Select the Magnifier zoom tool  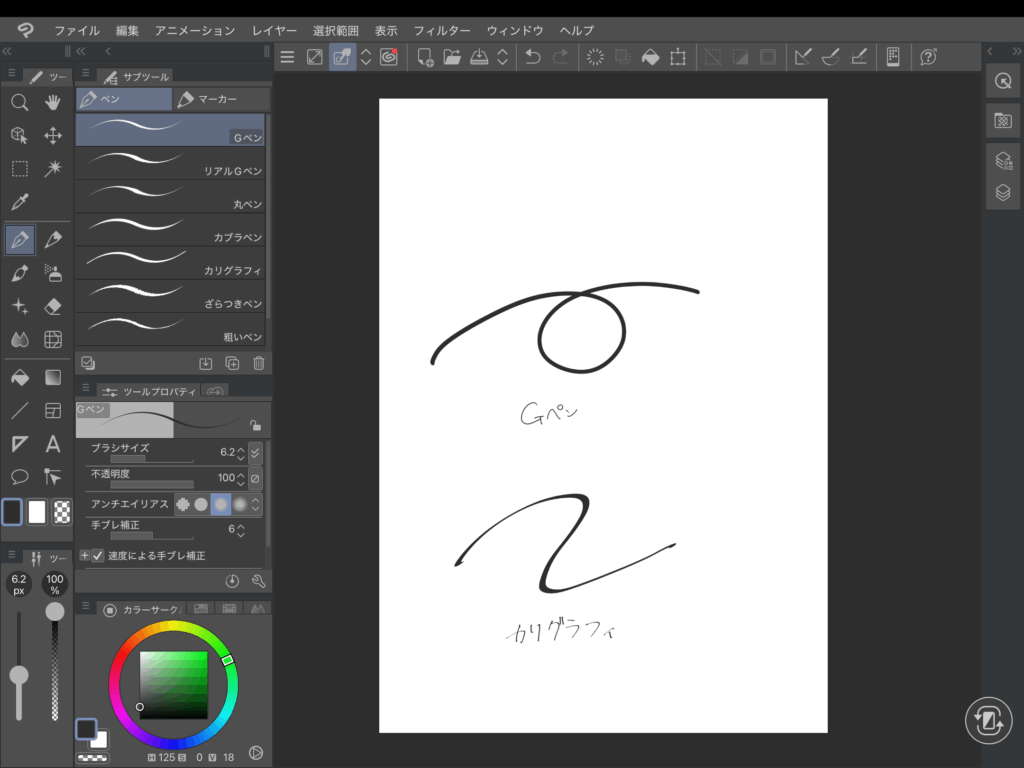click(x=19, y=102)
